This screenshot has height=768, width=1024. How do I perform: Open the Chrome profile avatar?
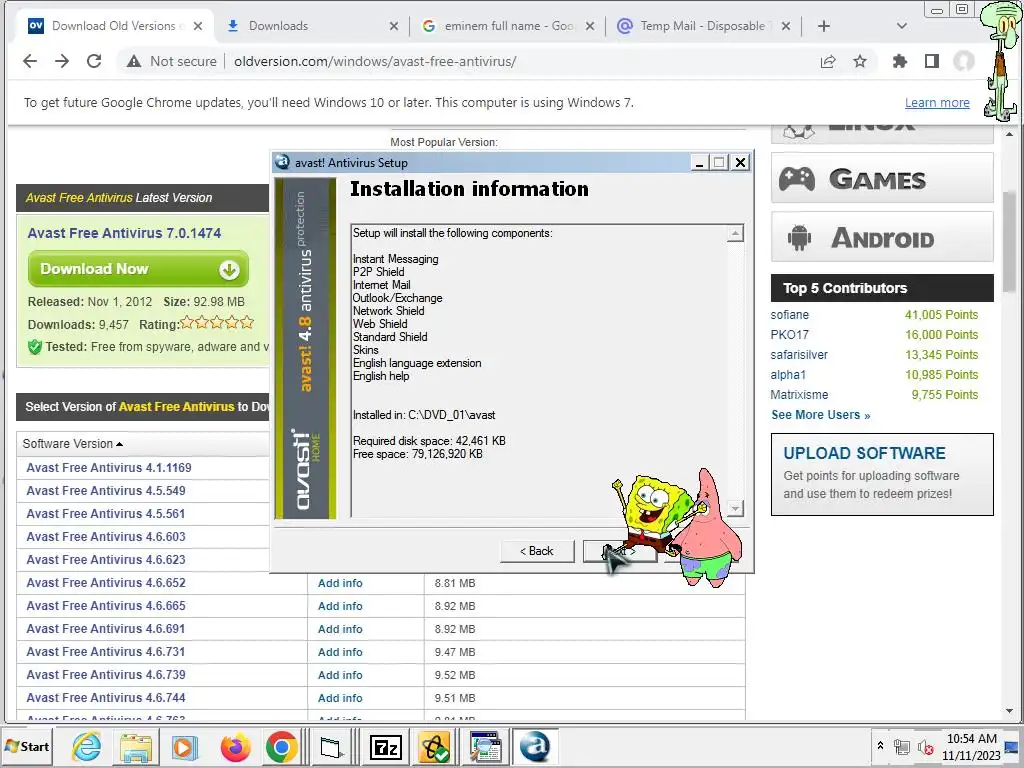(964, 61)
